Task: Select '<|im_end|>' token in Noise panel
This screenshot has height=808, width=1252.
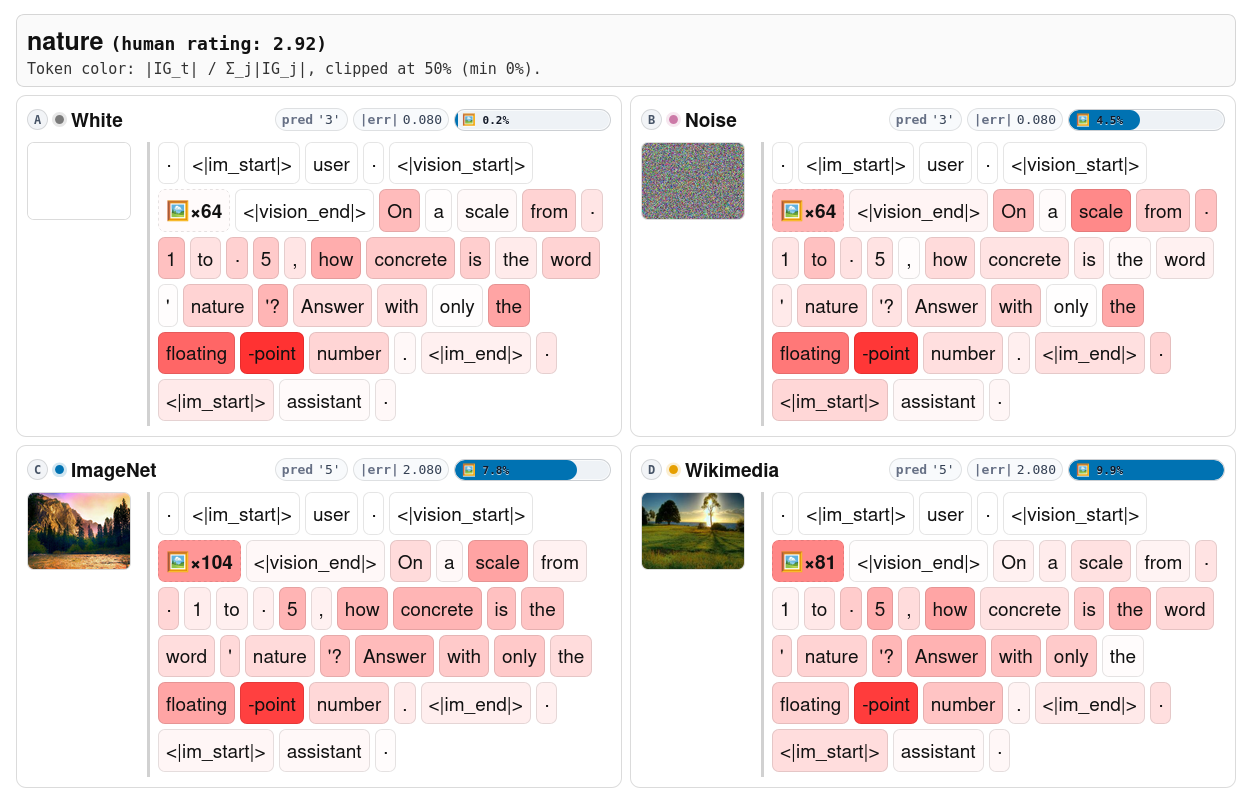Action: pos(1090,353)
